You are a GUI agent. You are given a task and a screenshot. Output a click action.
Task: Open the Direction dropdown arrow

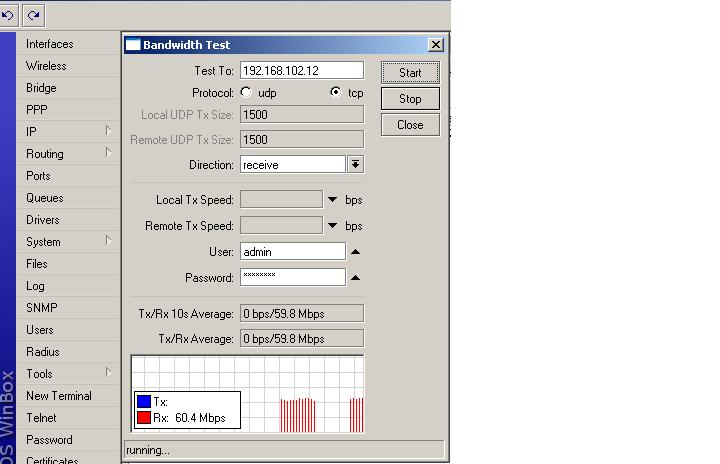pyautogui.click(x=356, y=164)
